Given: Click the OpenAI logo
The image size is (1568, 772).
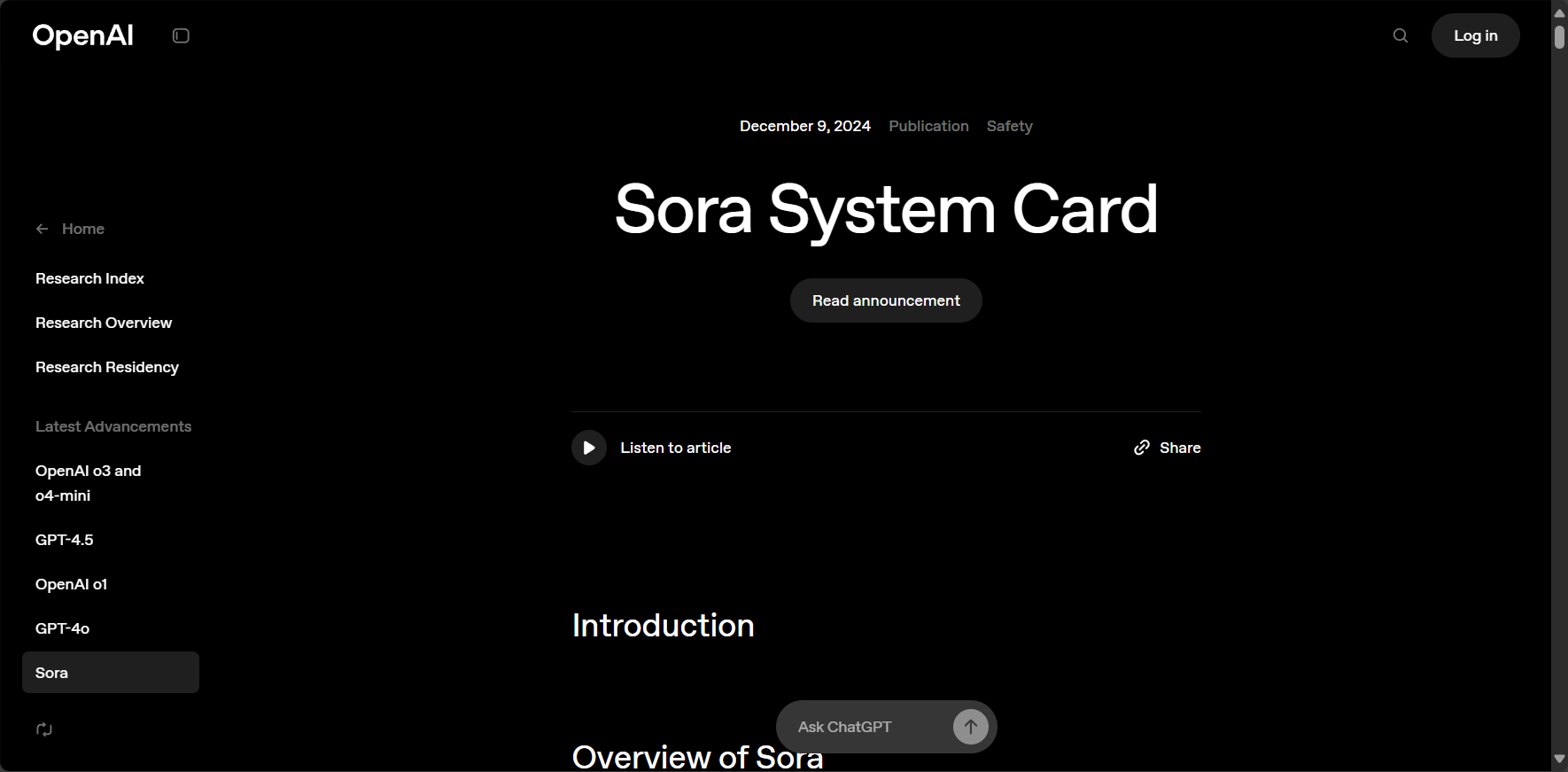Looking at the screenshot, I should point(82,35).
